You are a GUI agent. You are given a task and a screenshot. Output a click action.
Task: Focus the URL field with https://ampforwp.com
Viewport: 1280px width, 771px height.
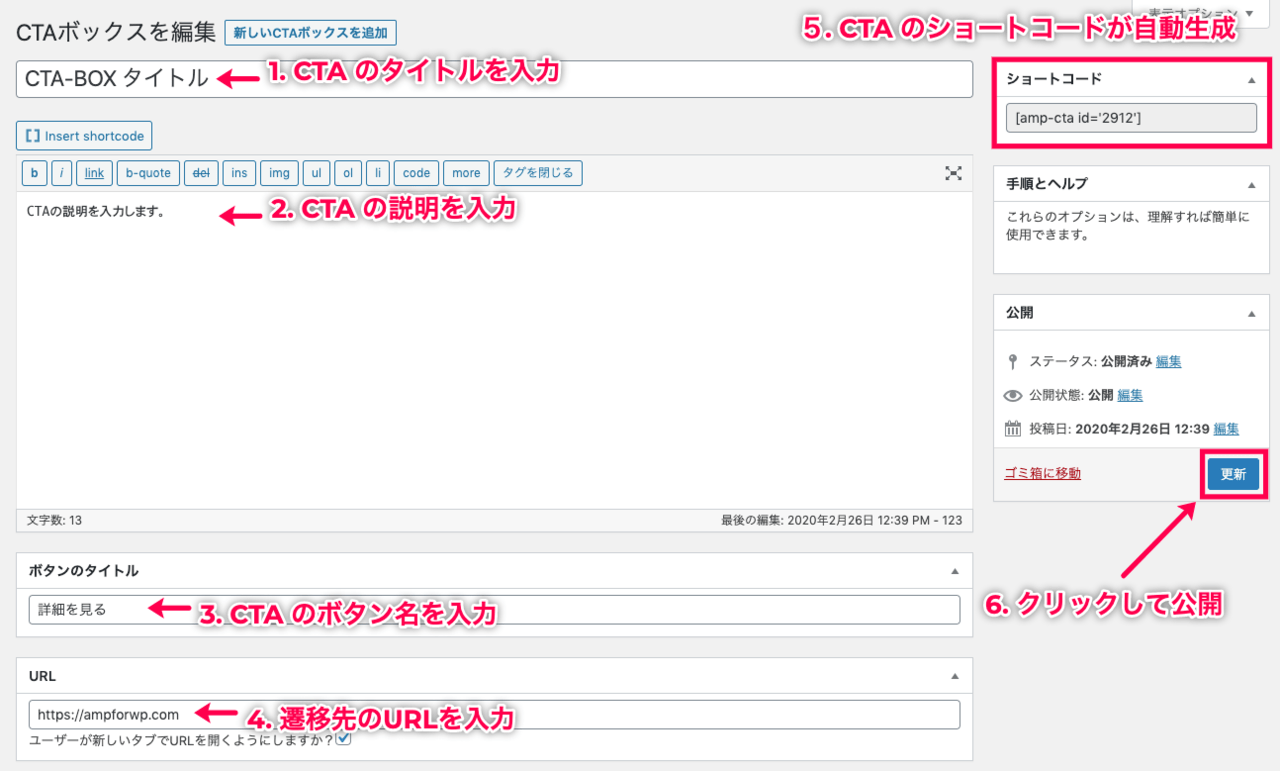click(x=494, y=714)
